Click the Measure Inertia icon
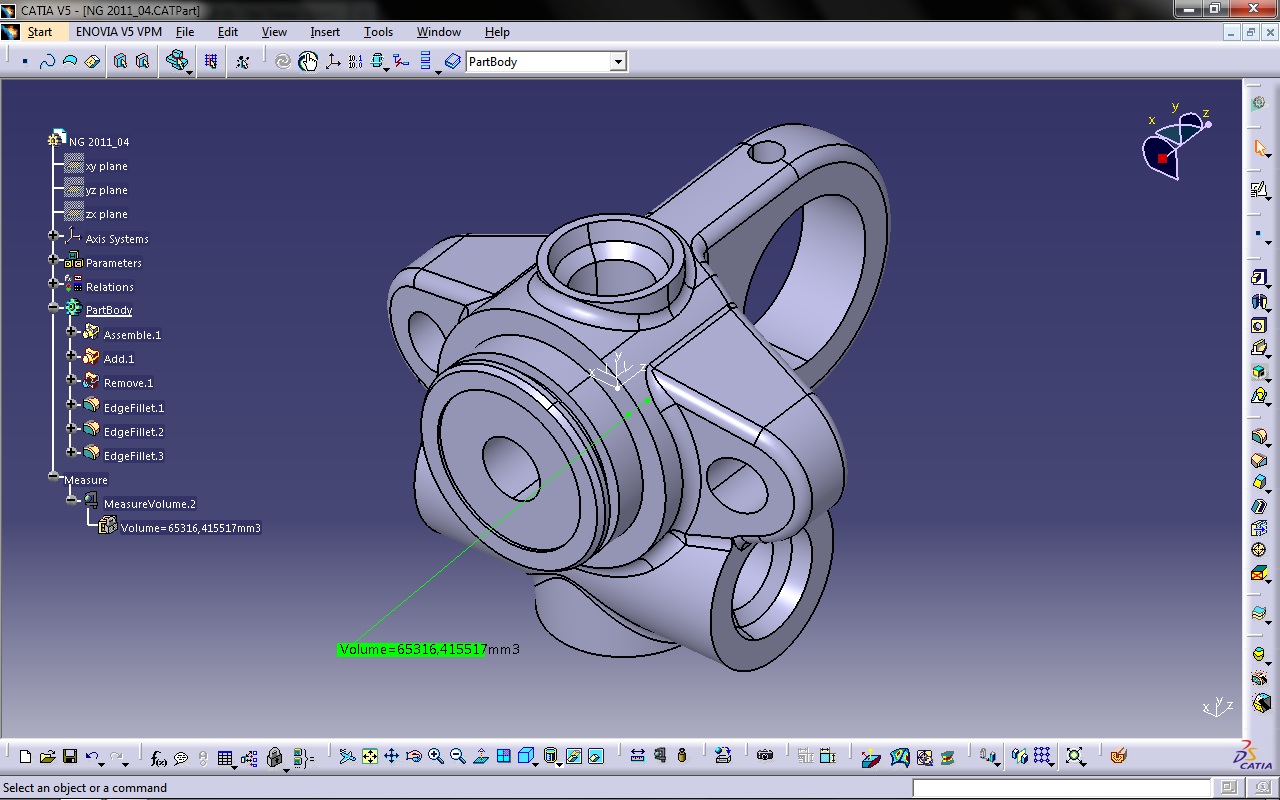Viewport: 1280px width, 800px height. click(682, 757)
